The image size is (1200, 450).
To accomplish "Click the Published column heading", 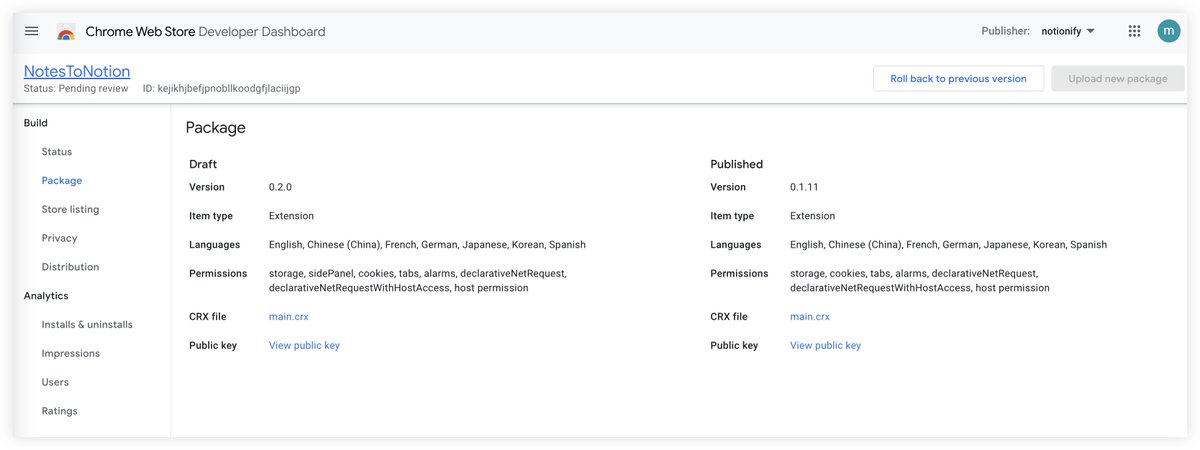I will click(737, 164).
